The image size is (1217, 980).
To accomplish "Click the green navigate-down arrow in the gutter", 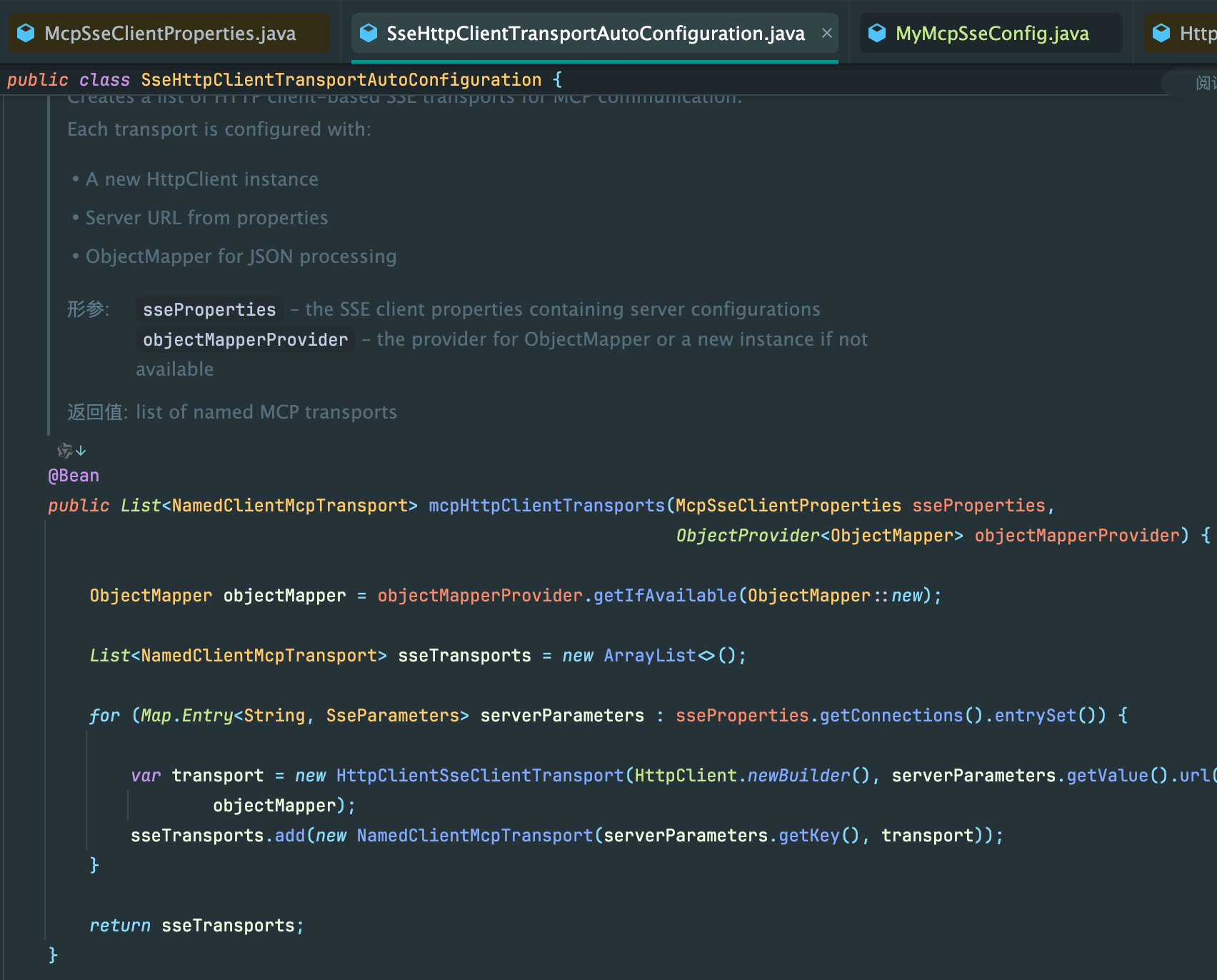I will coord(81,451).
